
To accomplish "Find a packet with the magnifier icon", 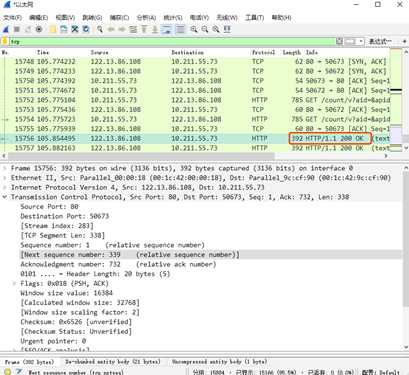I will tap(100, 30).
